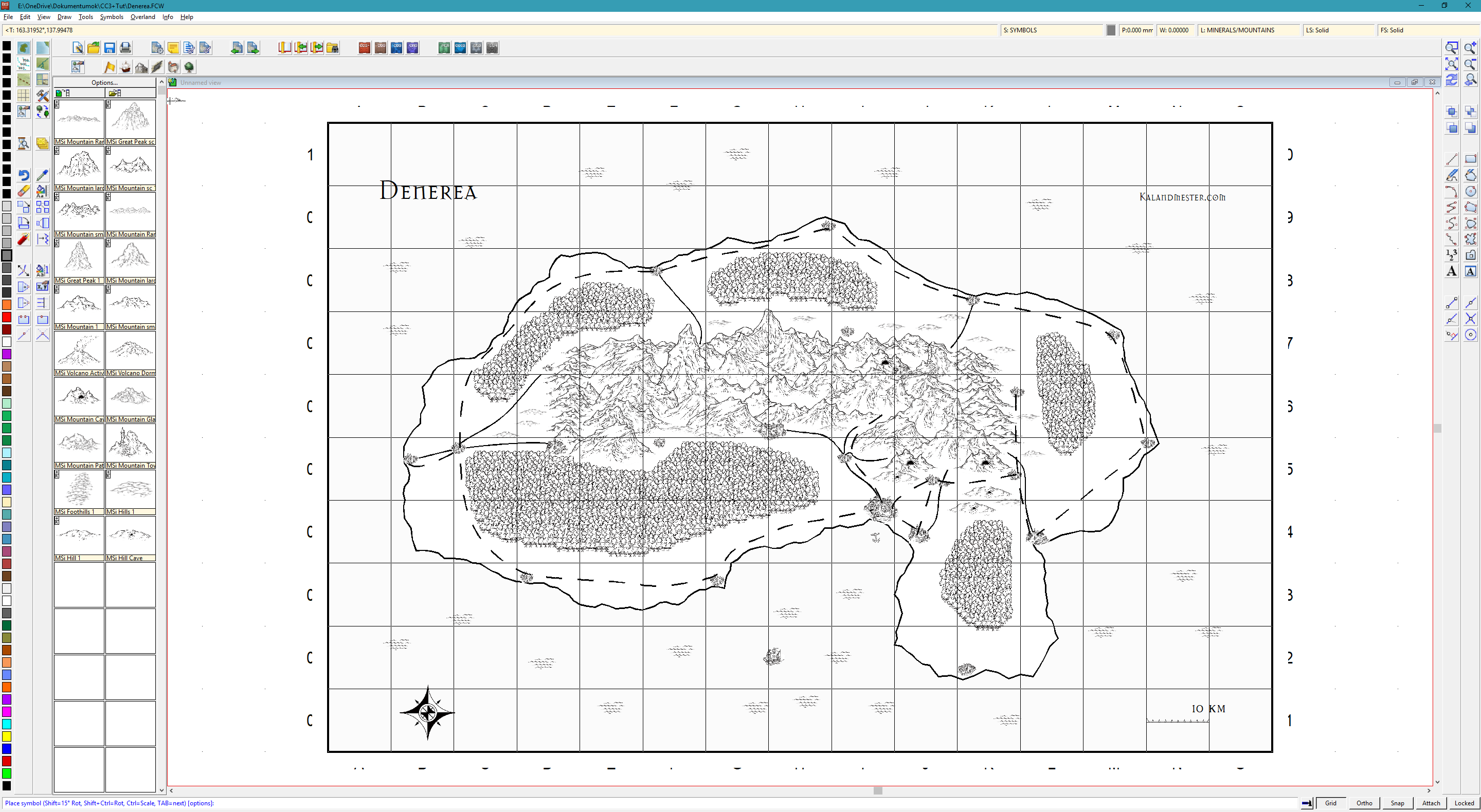Open the Mountains symbol catalog icon
This screenshot has height=812, width=1481.
tap(141, 67)
